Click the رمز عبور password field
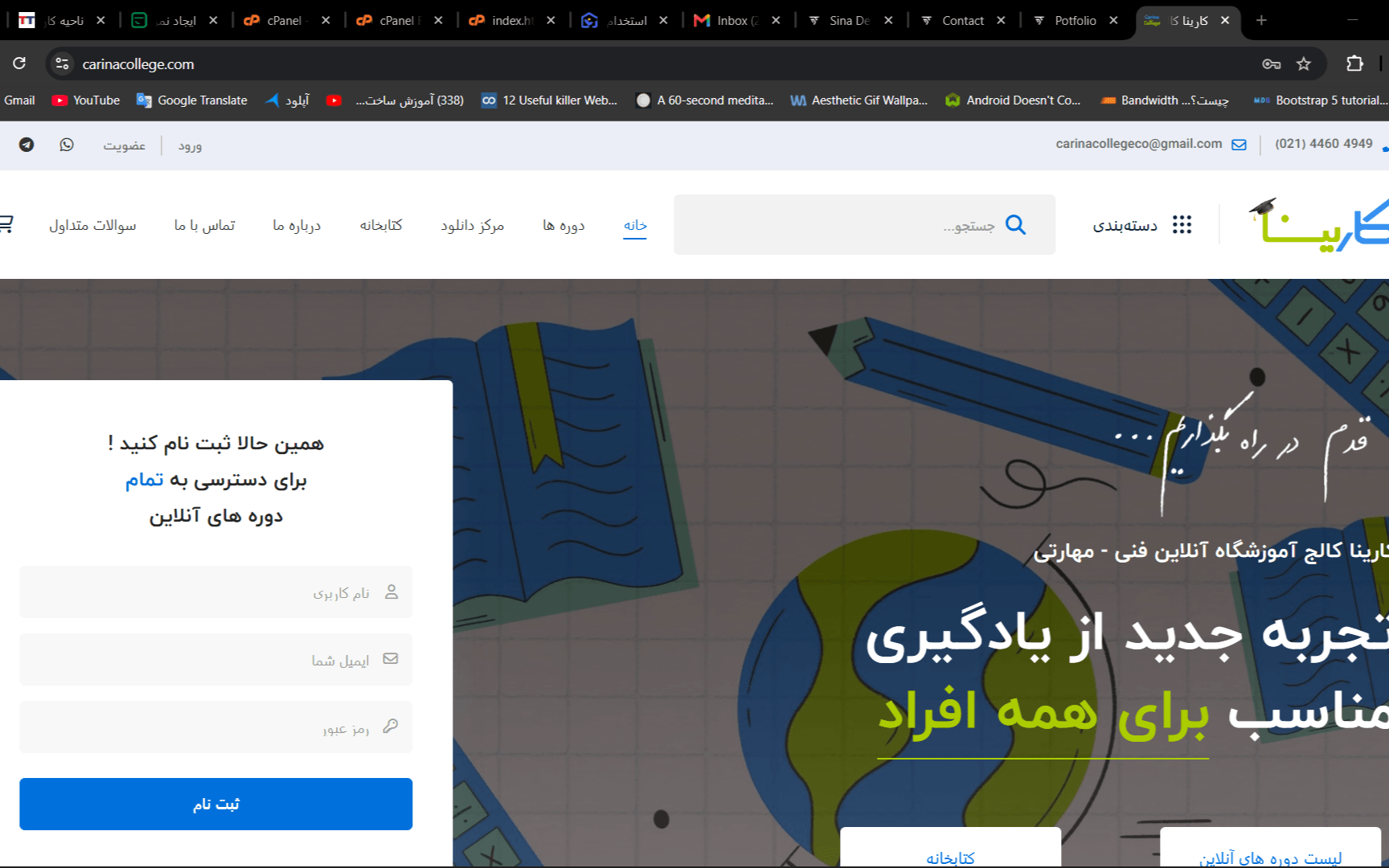The height and width of the screenshot is (868, 1389). point(215,727)
